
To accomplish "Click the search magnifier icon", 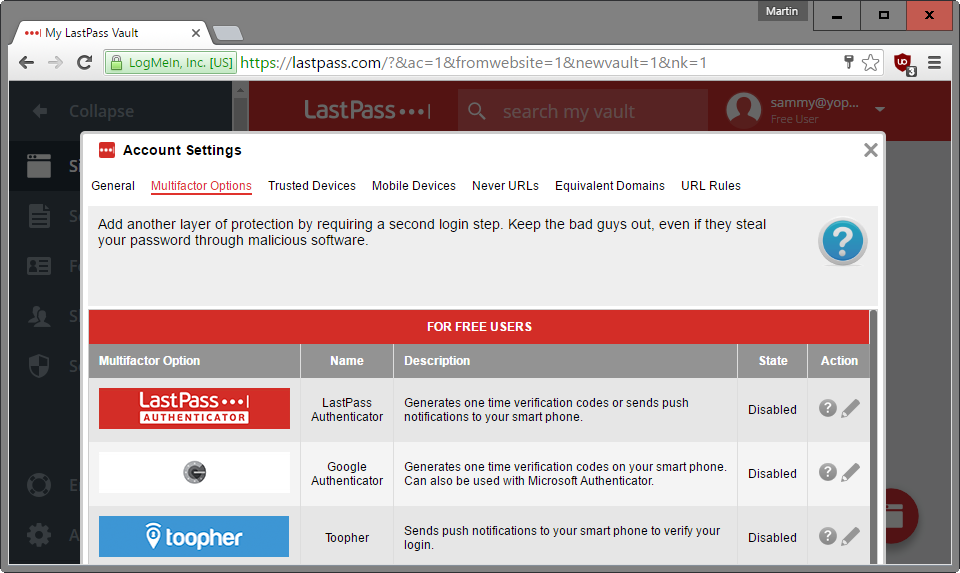I will [476, 111].
